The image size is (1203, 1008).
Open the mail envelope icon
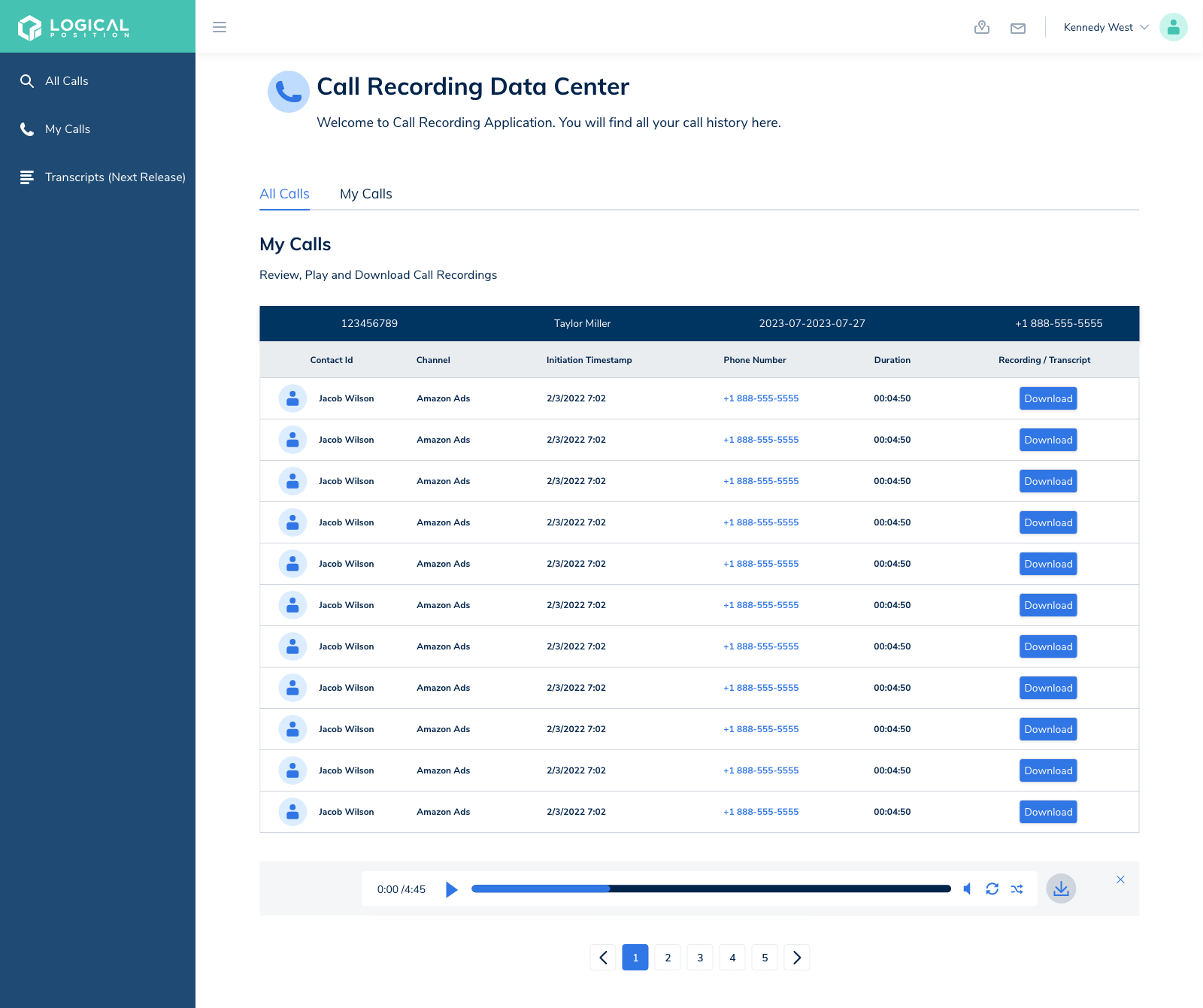[x=1018, y=29]
